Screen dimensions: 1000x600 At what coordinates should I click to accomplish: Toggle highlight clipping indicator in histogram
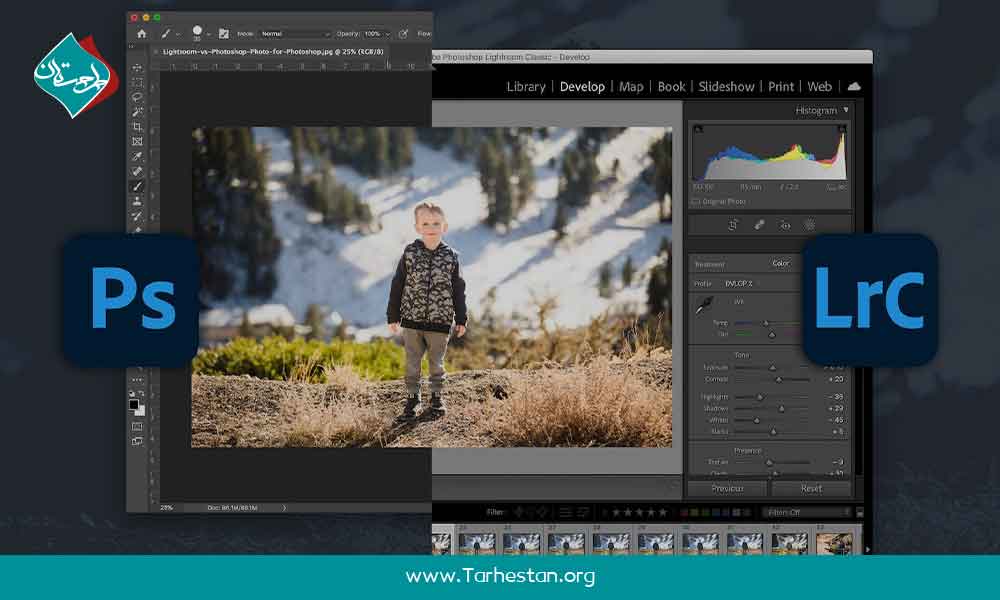(842, 129)
